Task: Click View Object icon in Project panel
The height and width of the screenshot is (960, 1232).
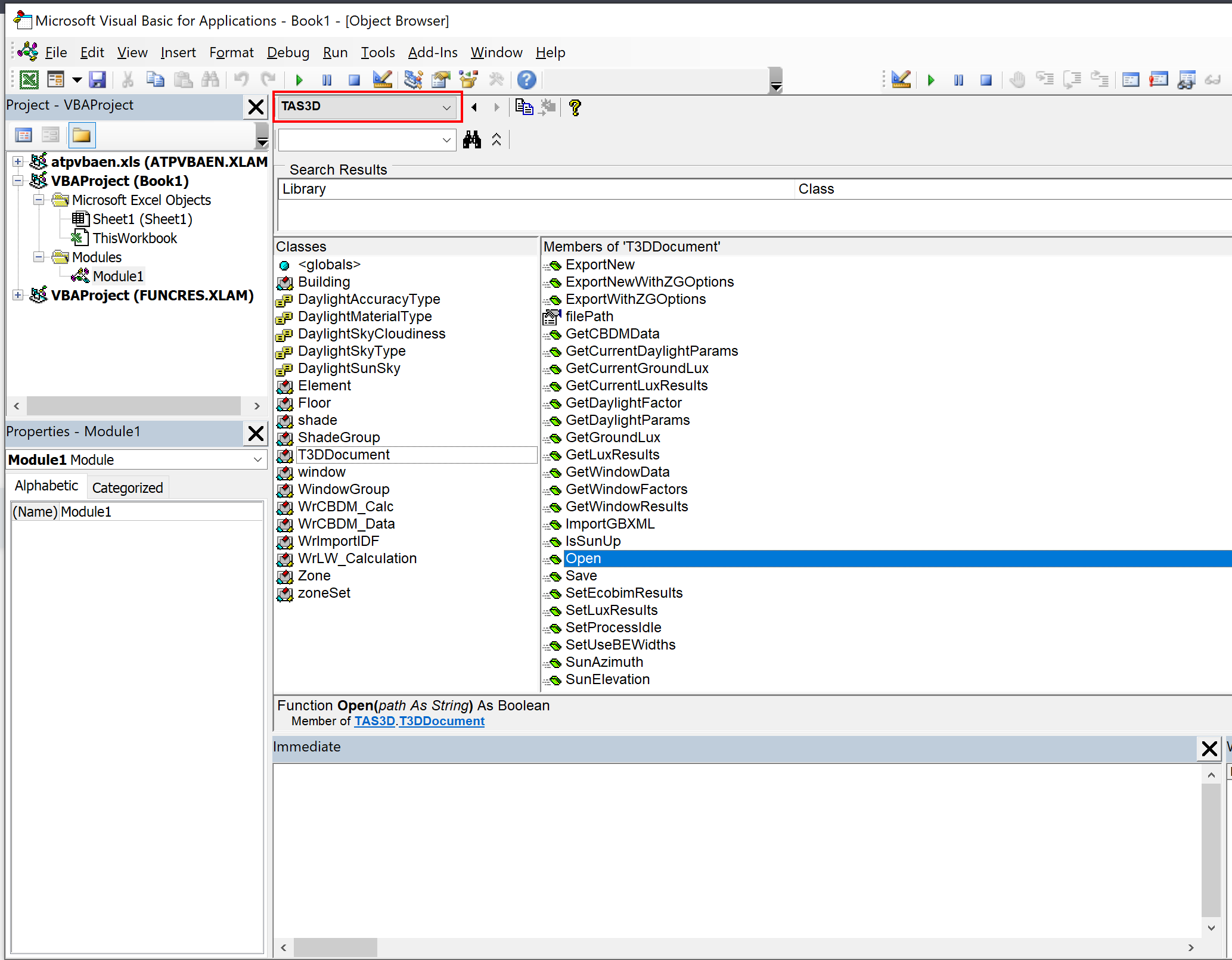Action: point(51,135)
